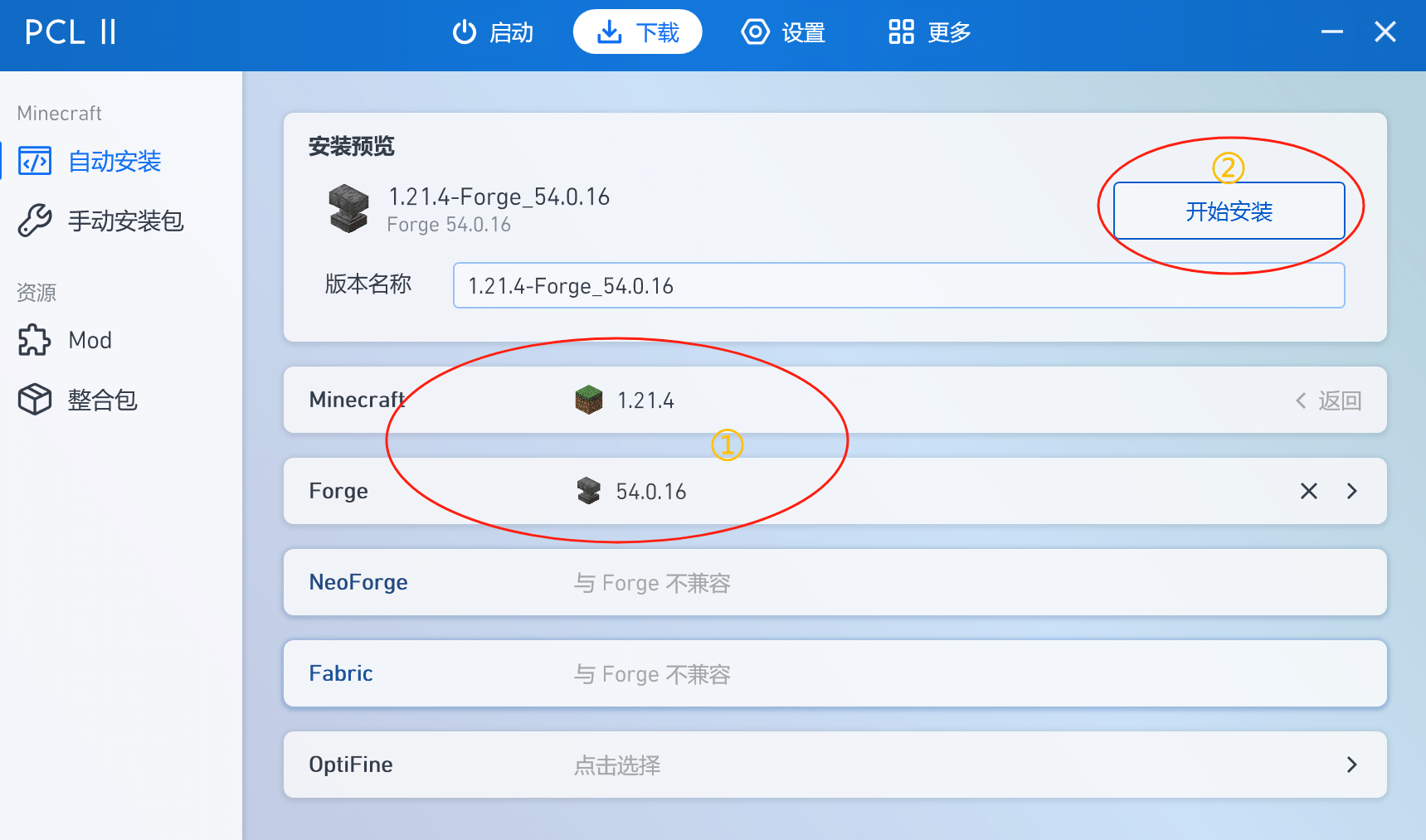This screenshot has width=1426, height=840.
Task: Open the 自动安装 sidebar icon
Action: click(x=35, y=161)
